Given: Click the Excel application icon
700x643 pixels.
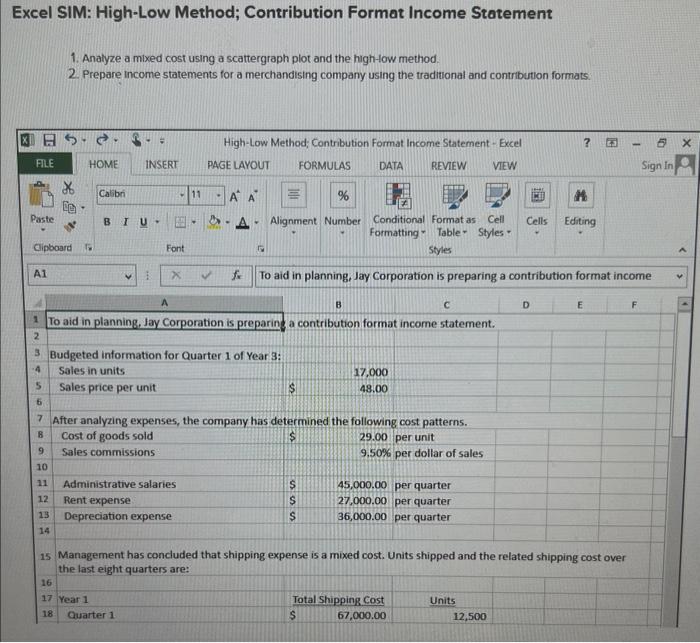Looking at the screenshot, I should [x=27, y=140].
